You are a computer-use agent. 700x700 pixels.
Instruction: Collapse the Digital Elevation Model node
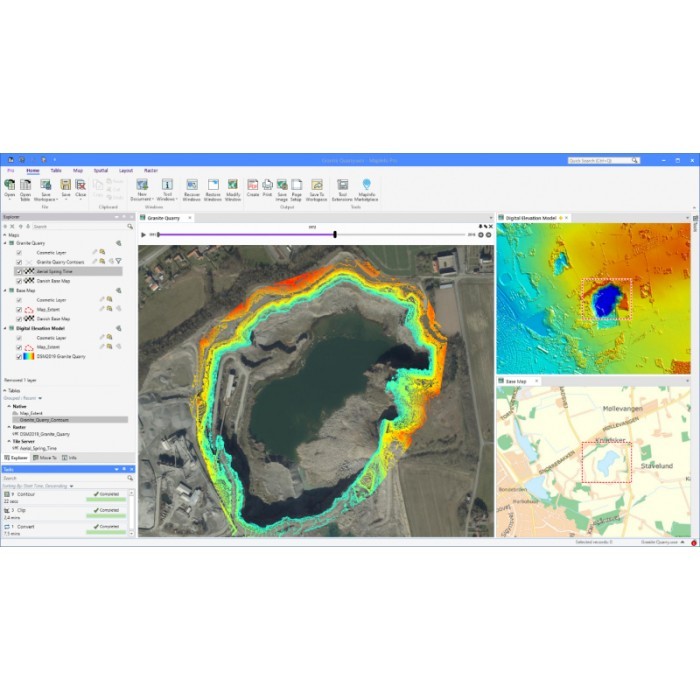pyautogui.click(x=5, y=328)
